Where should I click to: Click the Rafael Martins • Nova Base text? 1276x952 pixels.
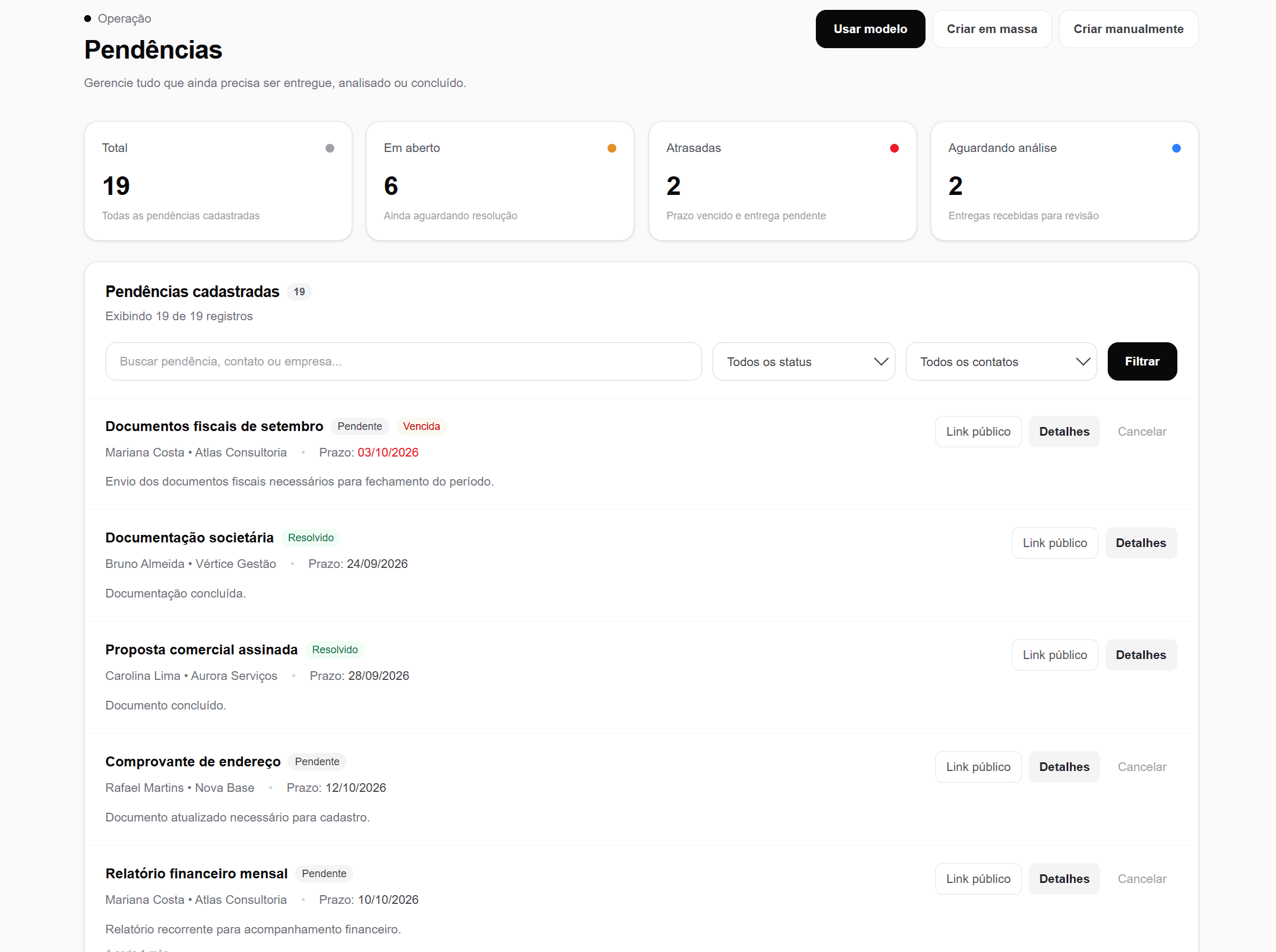point(179,788)
